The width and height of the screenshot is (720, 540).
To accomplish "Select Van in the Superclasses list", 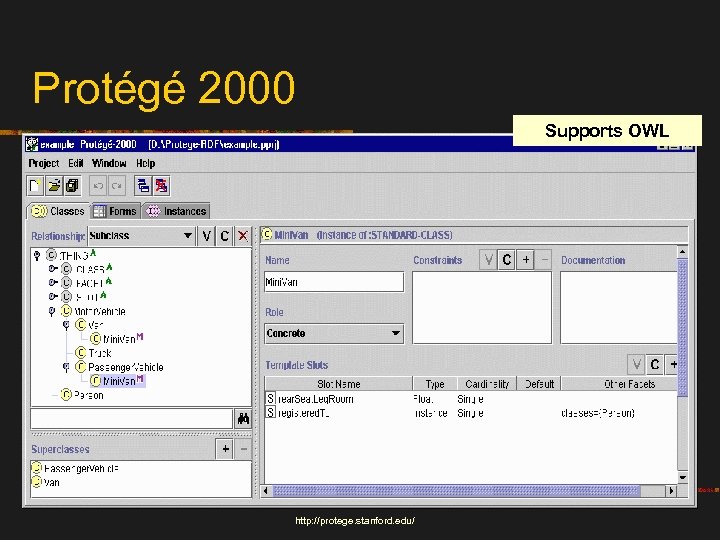I will point(46,482).
